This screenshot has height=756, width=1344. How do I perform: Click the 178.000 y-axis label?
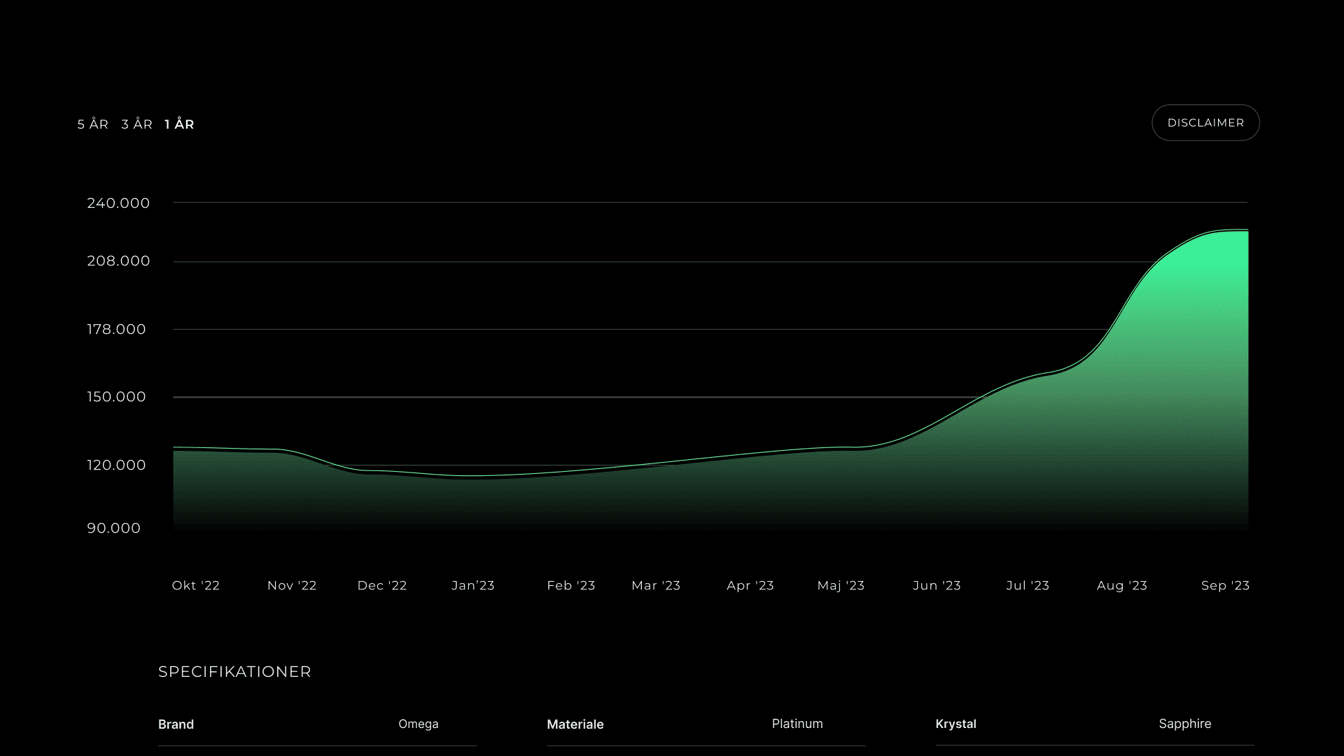(x=116, y=329)
